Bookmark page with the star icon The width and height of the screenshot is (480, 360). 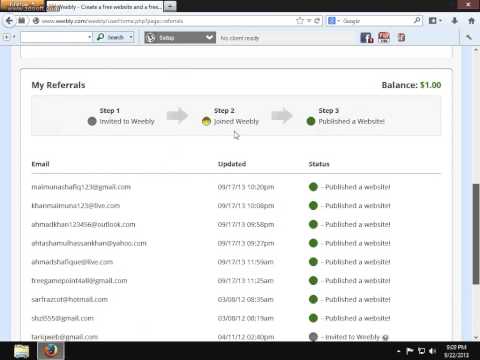coord(300,21)
